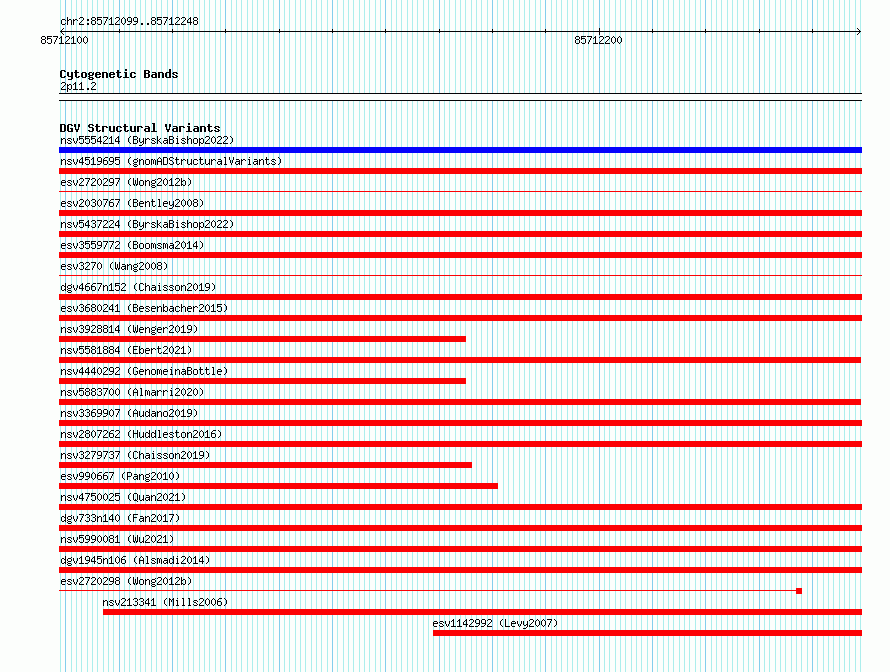The width and height of the screenshot is (890, 672).
Task: Click the 85712200 ruler coordinate
Action: coord(598,40)
